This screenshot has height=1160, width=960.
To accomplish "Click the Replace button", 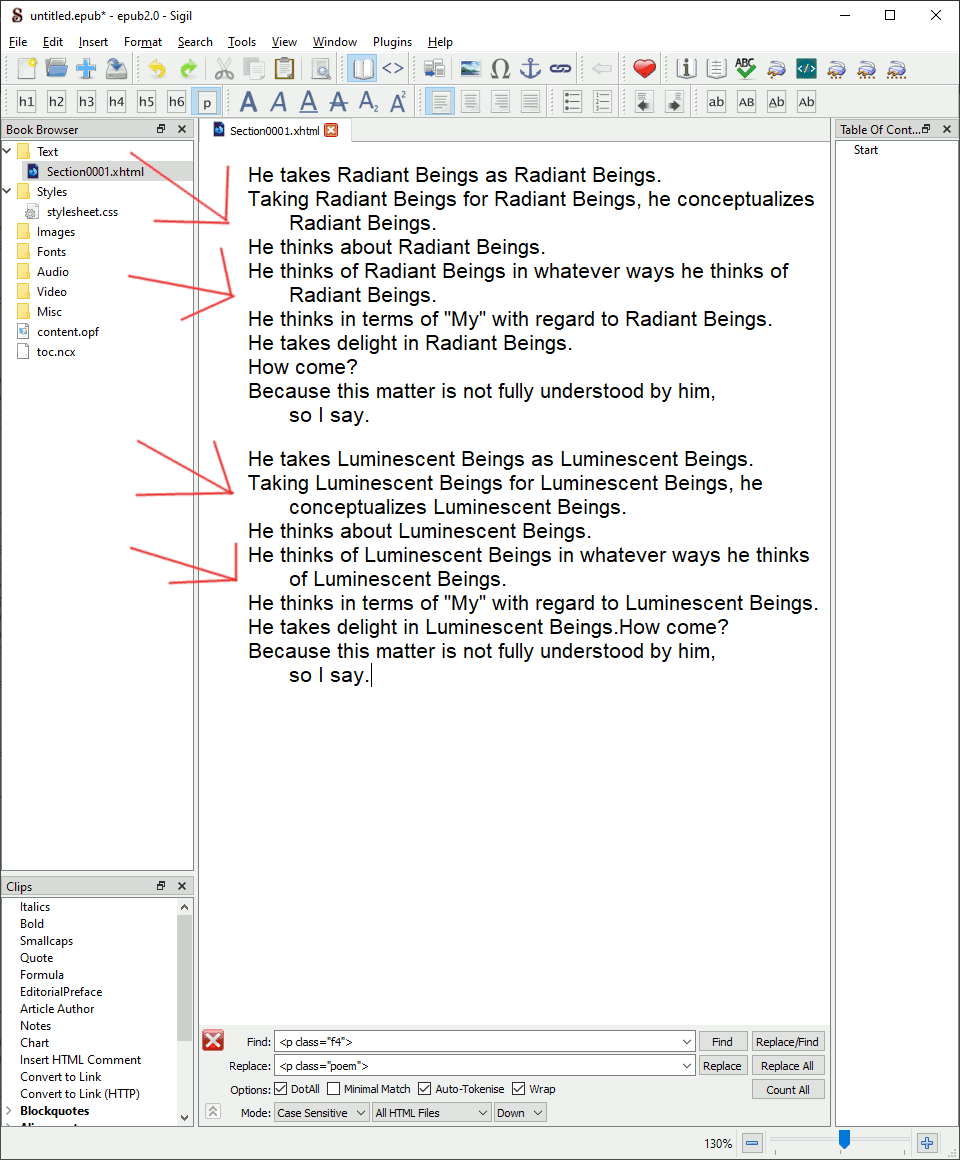I will coord(722,1066).
